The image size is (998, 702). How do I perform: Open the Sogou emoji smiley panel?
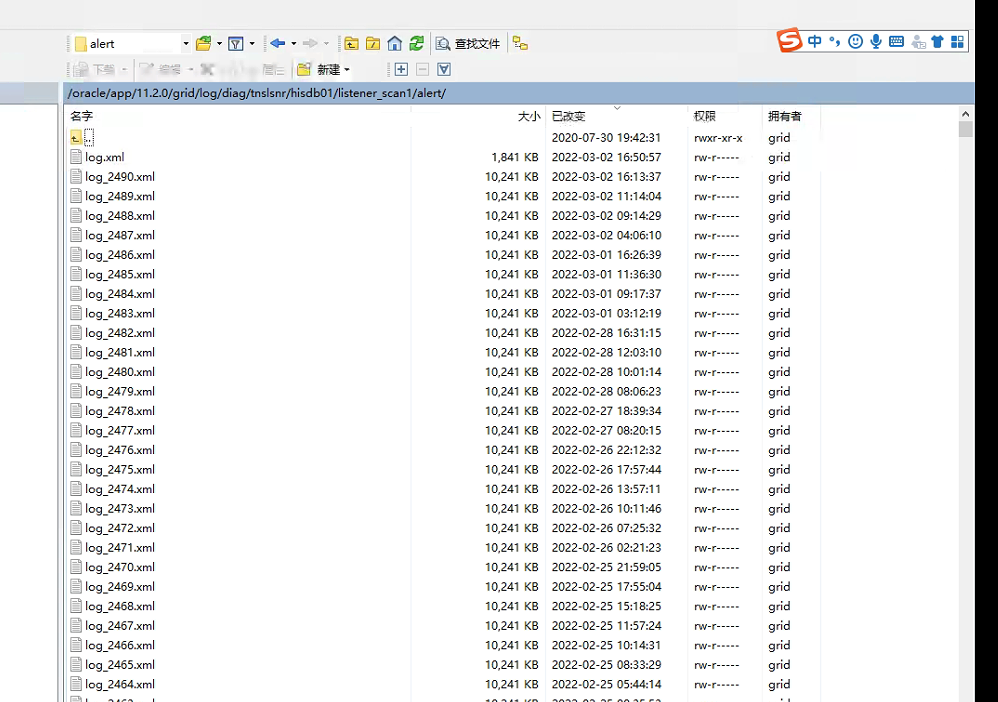pyautogui.click(x=855, y=41)
